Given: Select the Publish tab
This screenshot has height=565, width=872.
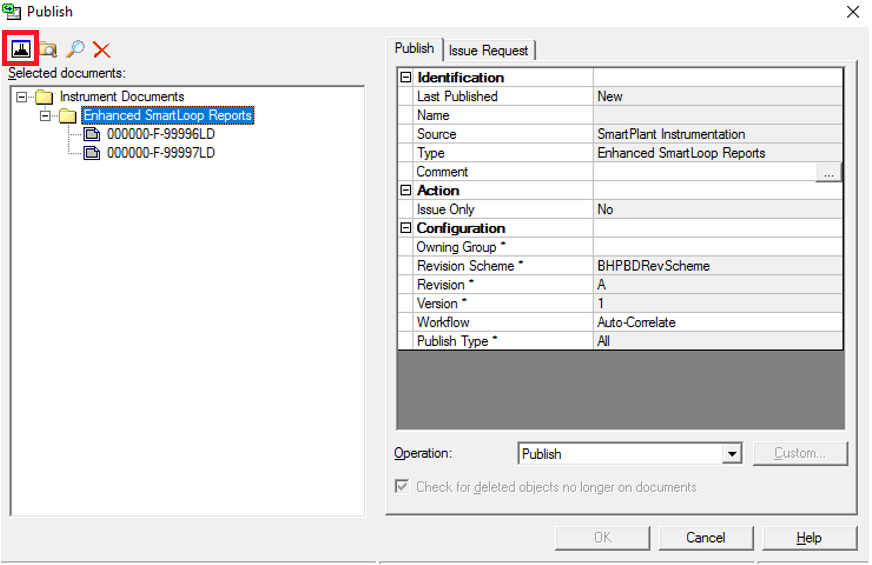Looking at the screenshot, I should click(x=414, y=48).
